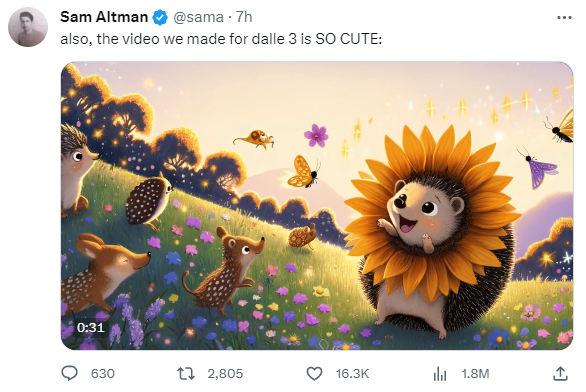Share the tweet with the upload arrow icon

coord(560,374)
